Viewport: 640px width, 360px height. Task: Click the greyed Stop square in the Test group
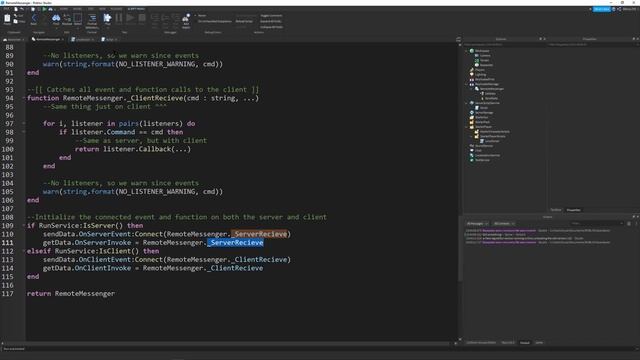[x=142, y=18]
